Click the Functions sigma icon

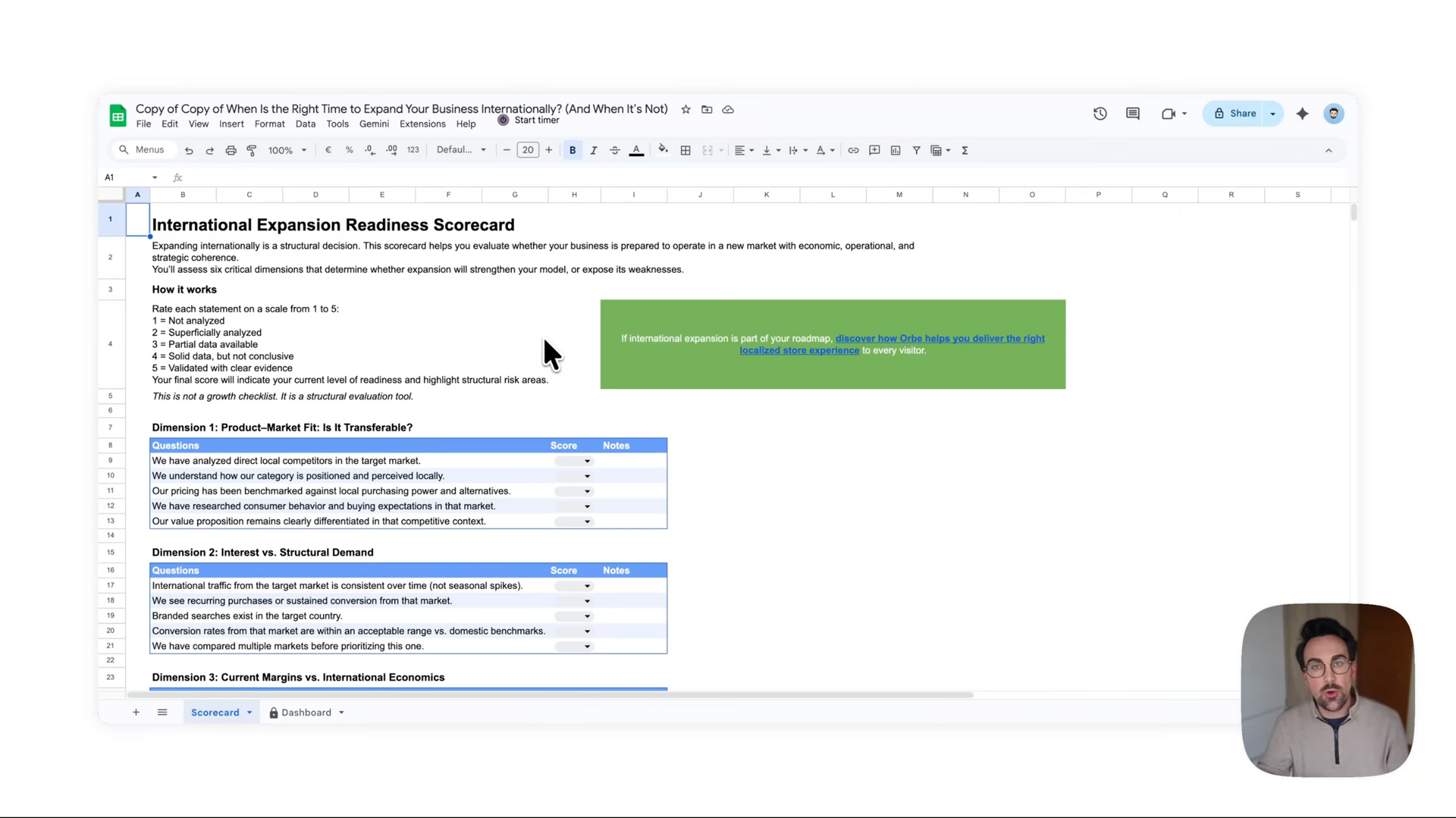[965, 151]
